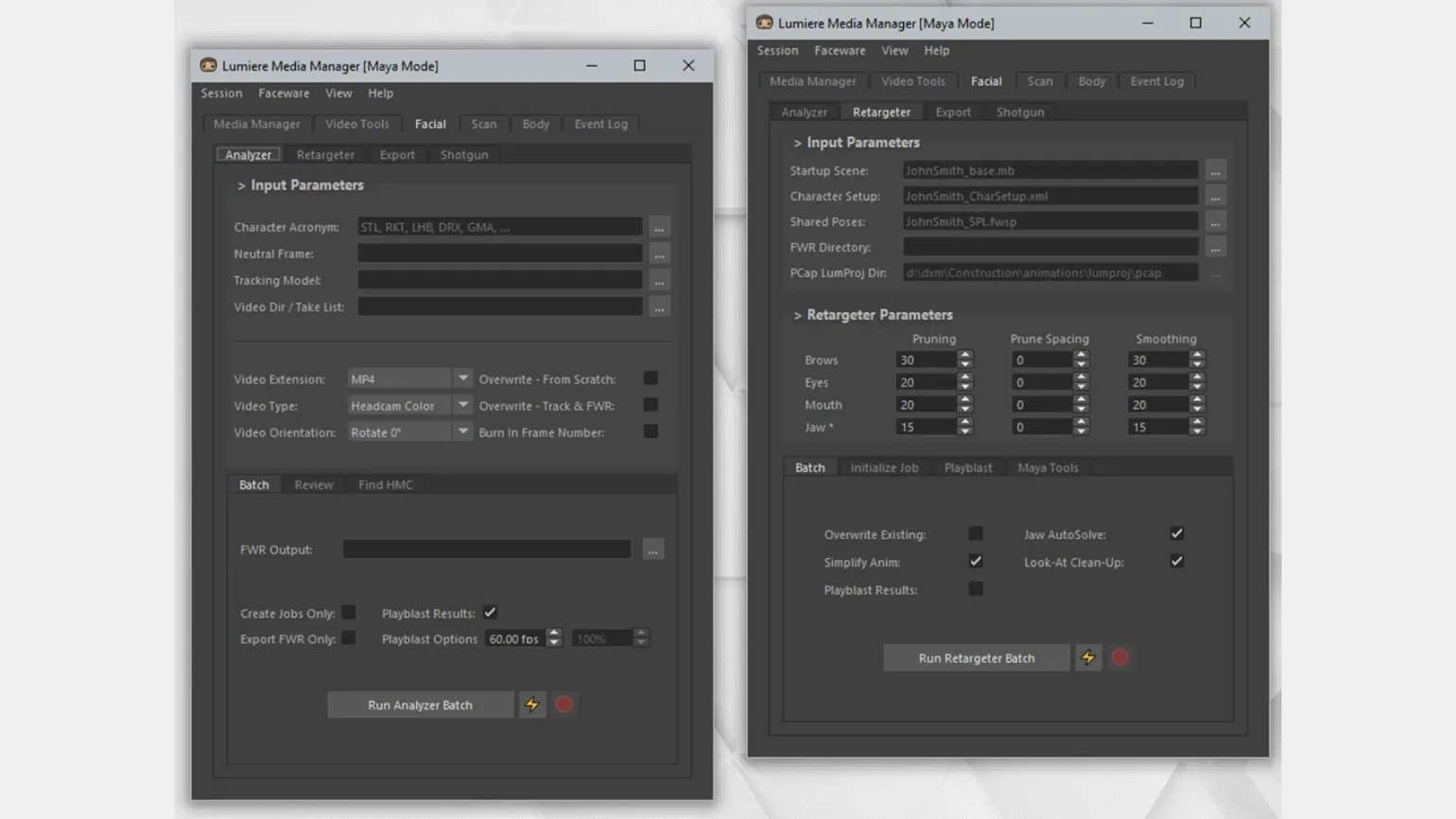Uncheck the Jaw AutoSolve checkbox
1456x819 pixels.
point(1177,533)
